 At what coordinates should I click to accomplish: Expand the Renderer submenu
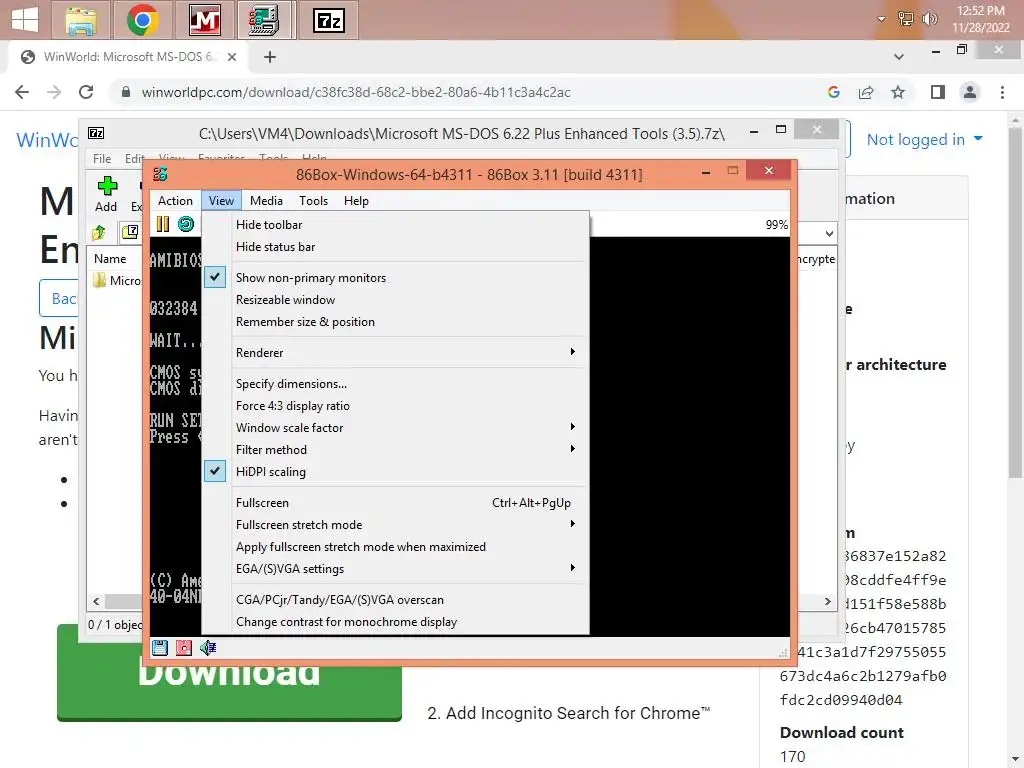(396, 353)
